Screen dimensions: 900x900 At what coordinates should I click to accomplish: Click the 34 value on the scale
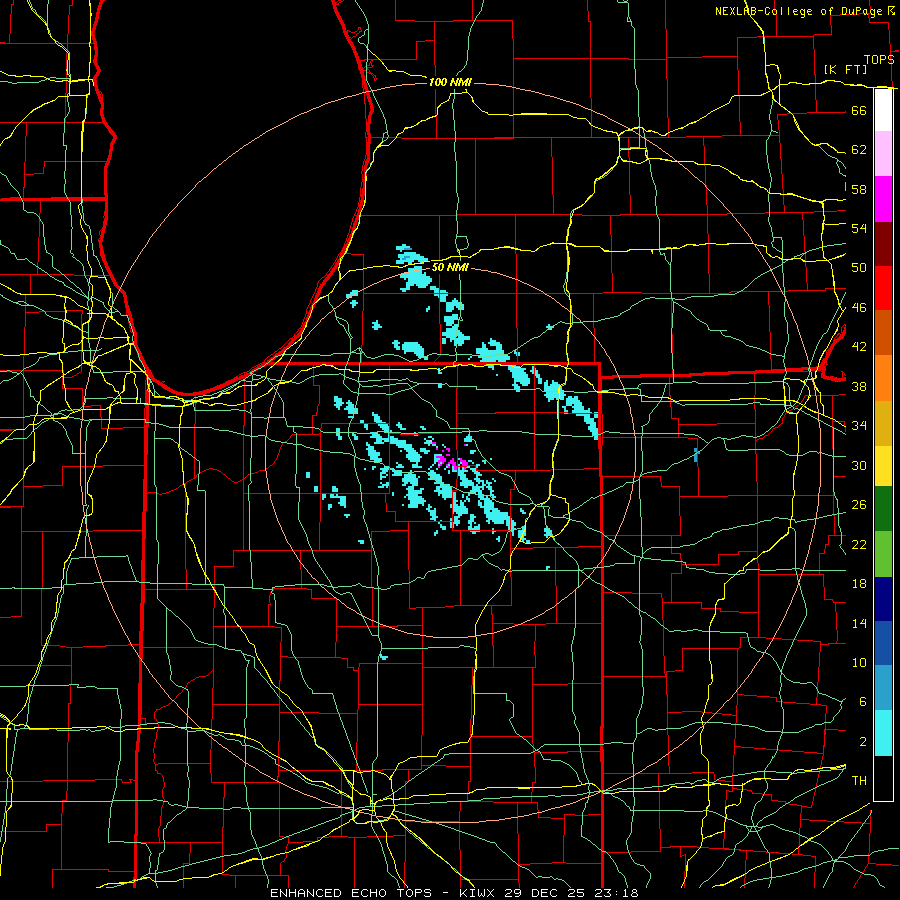point(859,426)
